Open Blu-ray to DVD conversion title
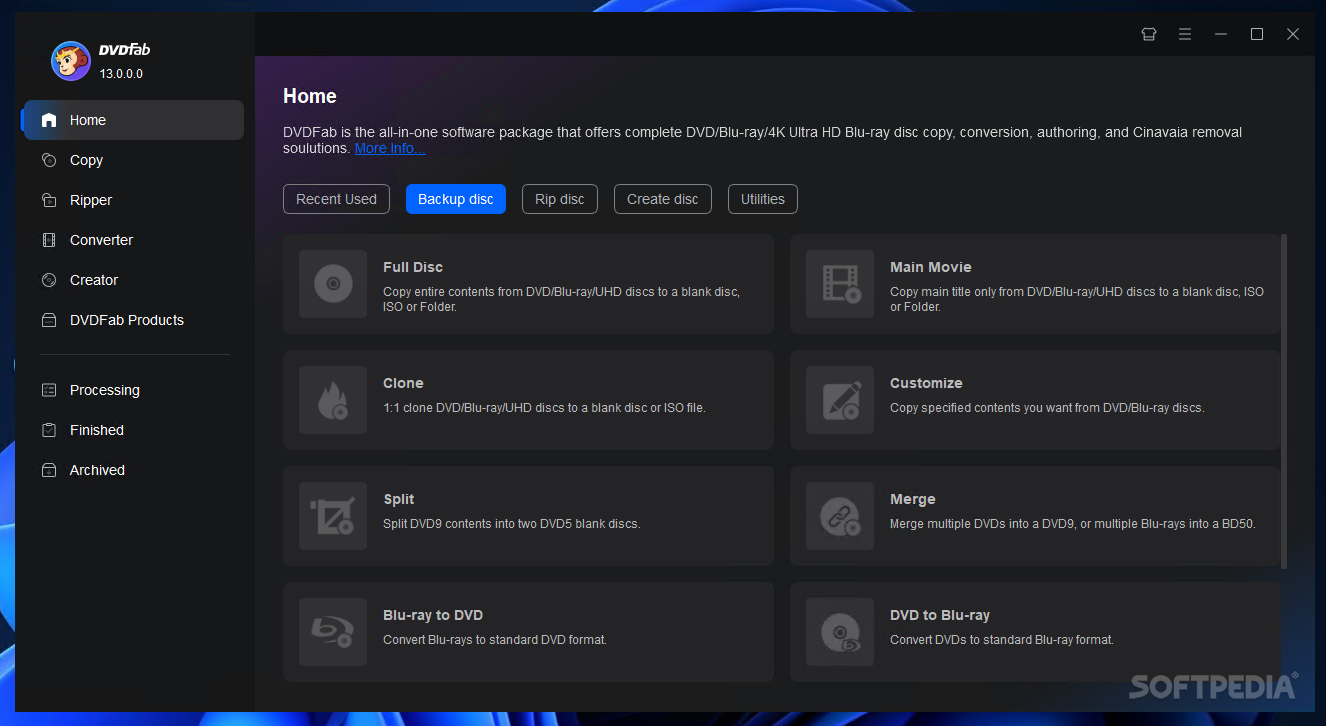This screenshot has width=1326, height=726. click(433, 615)
